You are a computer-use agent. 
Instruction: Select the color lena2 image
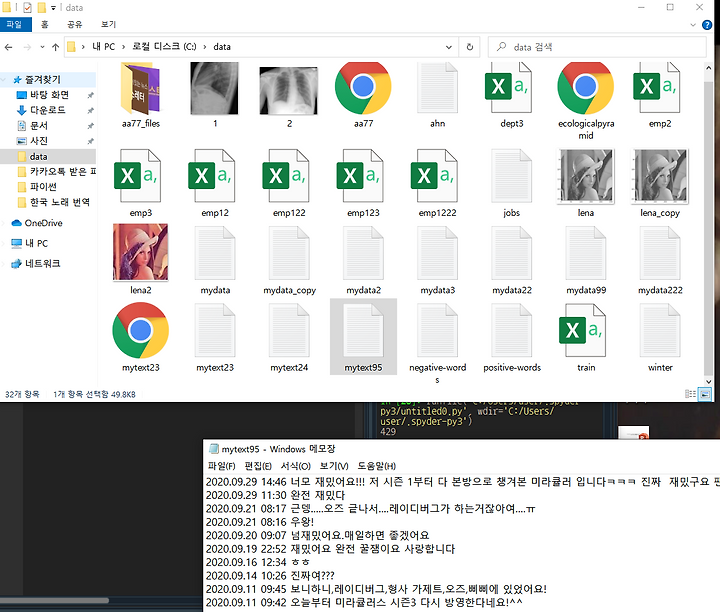coord(141,260)
